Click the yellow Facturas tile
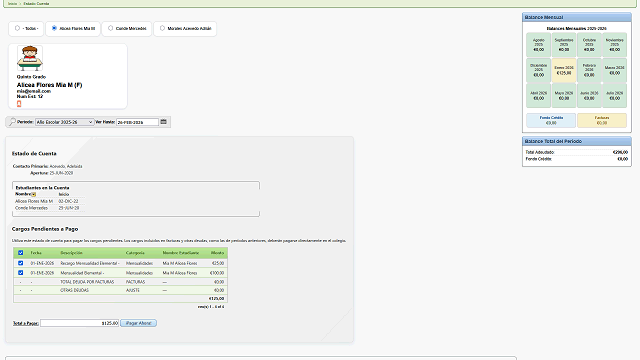The image size is (640, 360). point(602,120)
